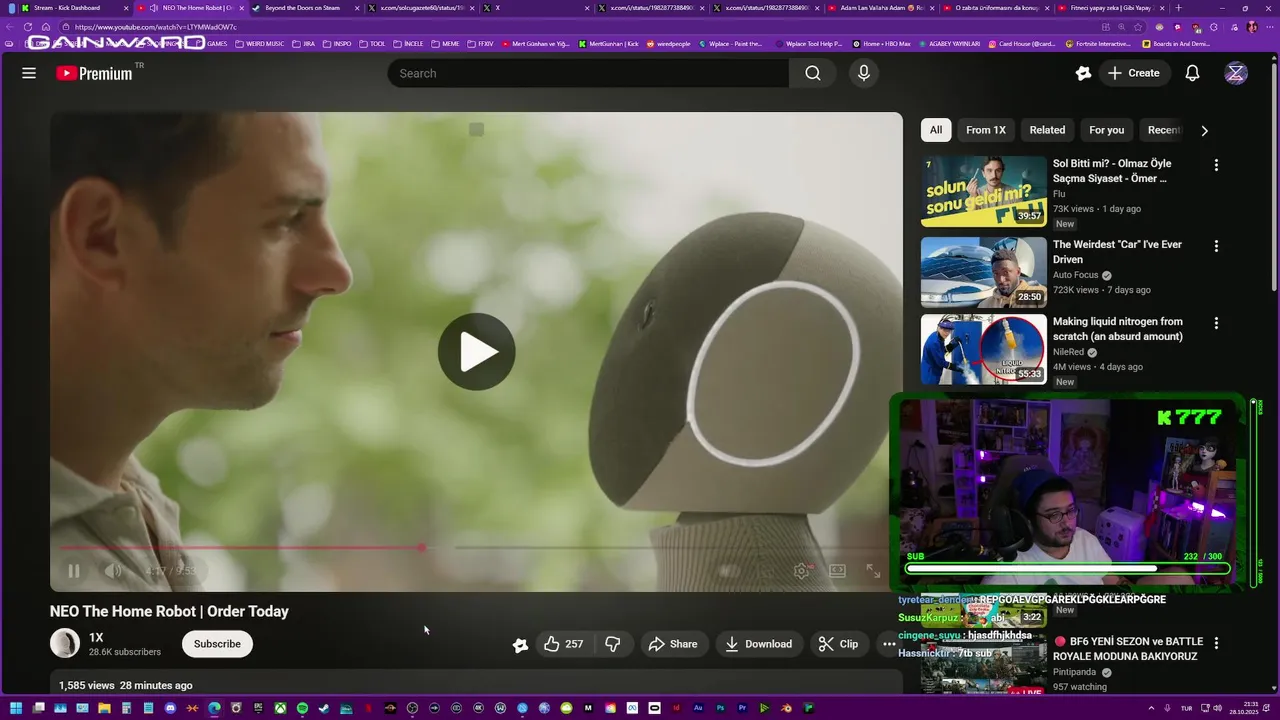Image resolution: width=1280 pixels, height=720 pixels.
Task: Open Sol Bitti mi video thumbnail
Action: tap(984, 190)
